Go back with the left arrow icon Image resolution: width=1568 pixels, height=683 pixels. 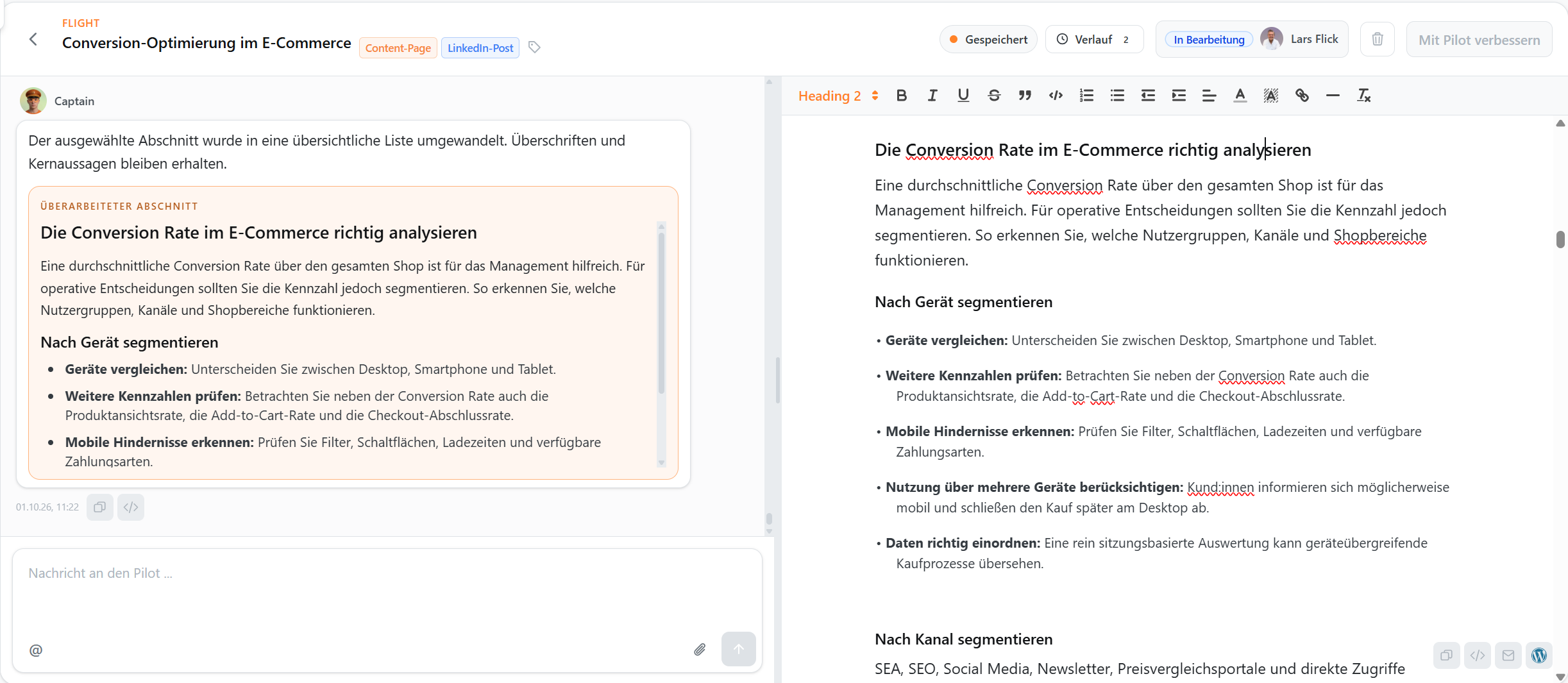33,40
